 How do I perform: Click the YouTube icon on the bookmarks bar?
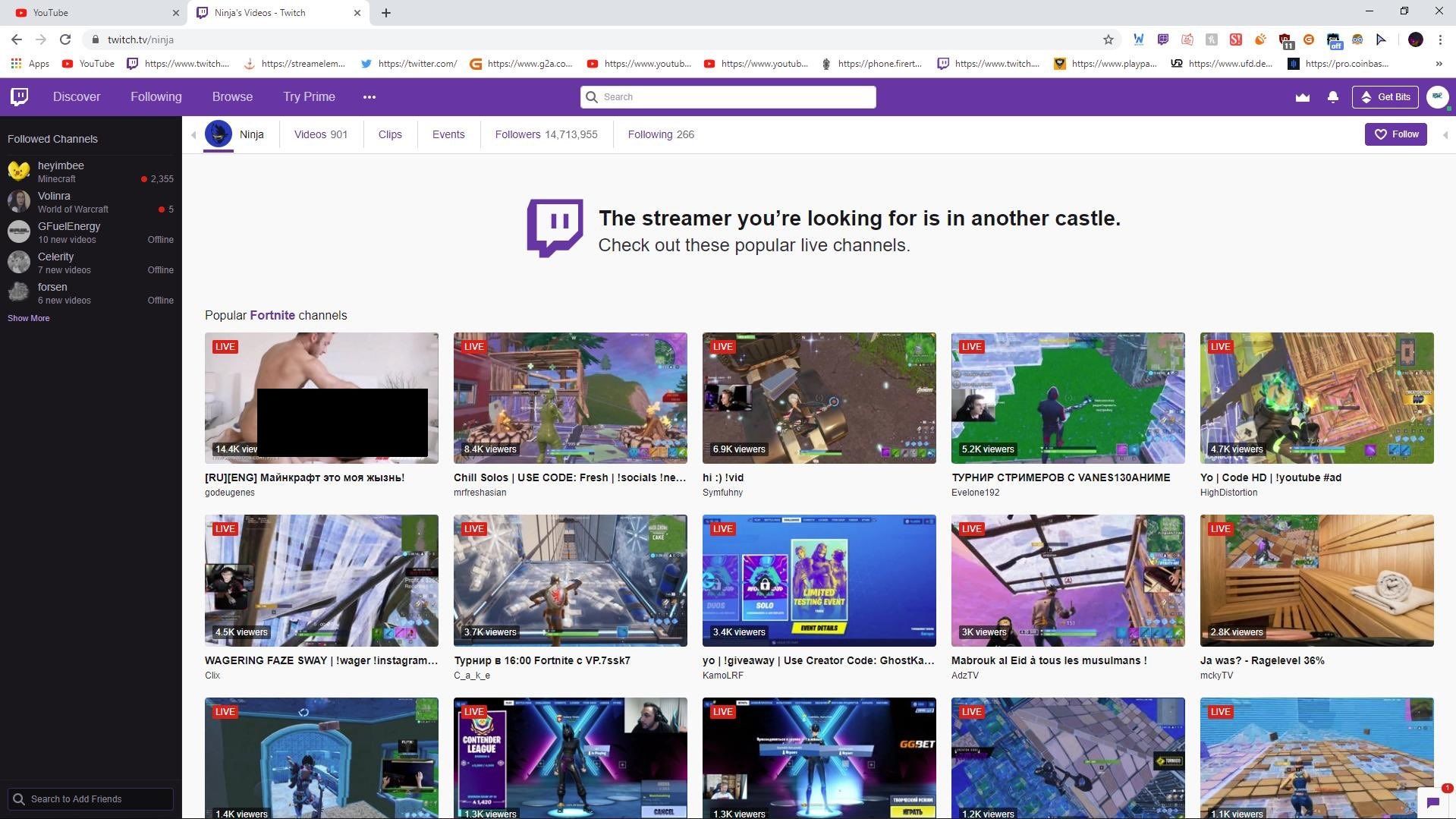[x=67, y=64]
